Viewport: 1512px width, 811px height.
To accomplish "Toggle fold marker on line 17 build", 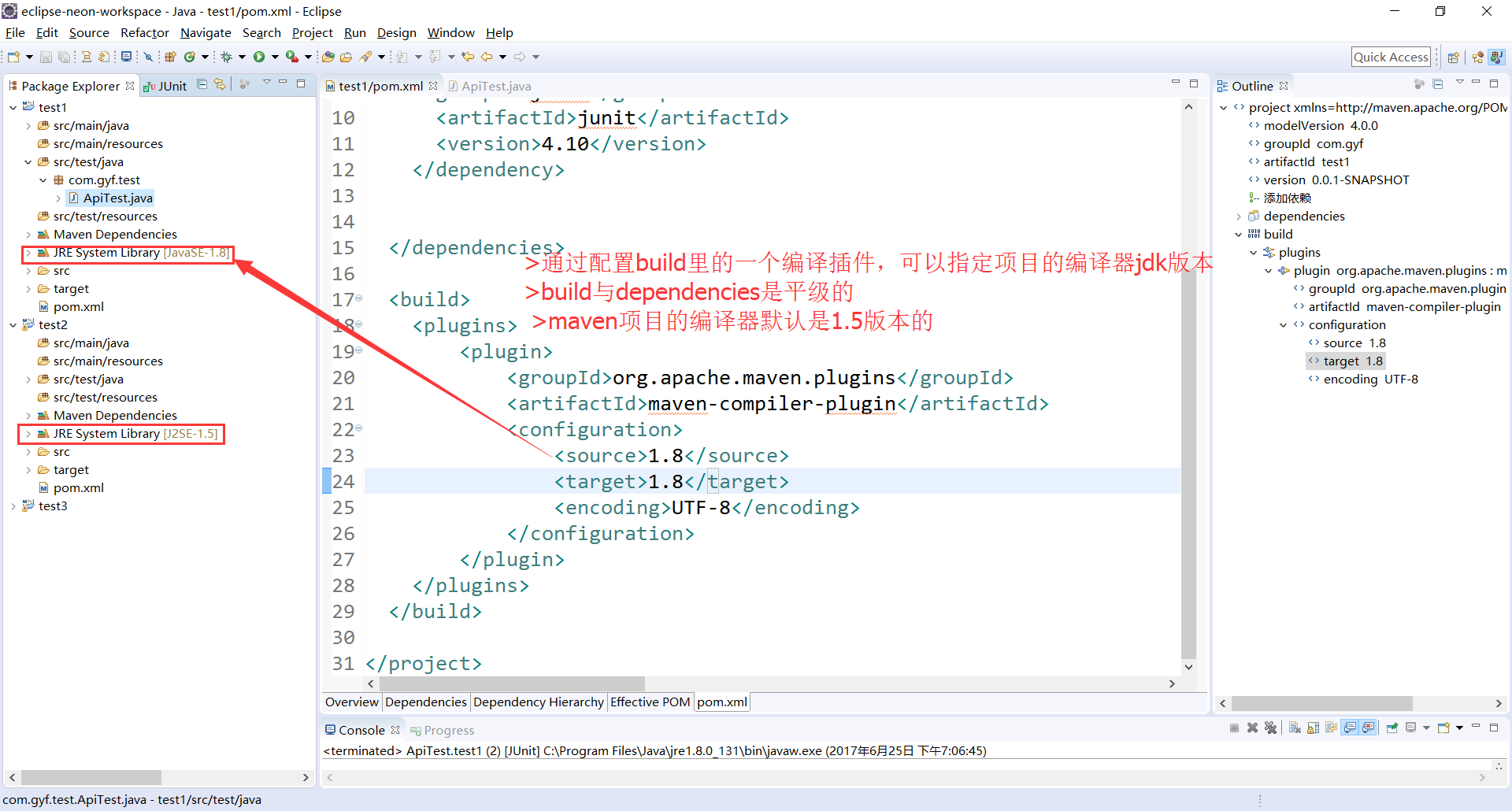I will point(359,298).
